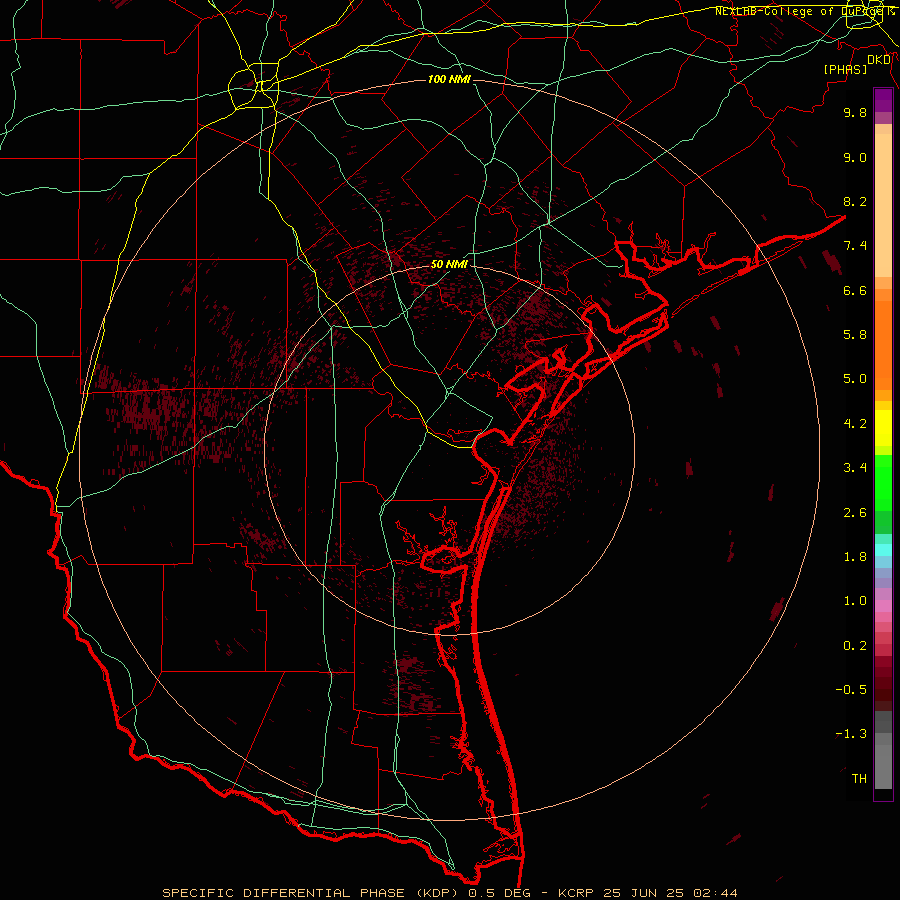Click the 1.8 value on the color scale
This screenshot has height=900, width=900.
[x=855, y=557]
